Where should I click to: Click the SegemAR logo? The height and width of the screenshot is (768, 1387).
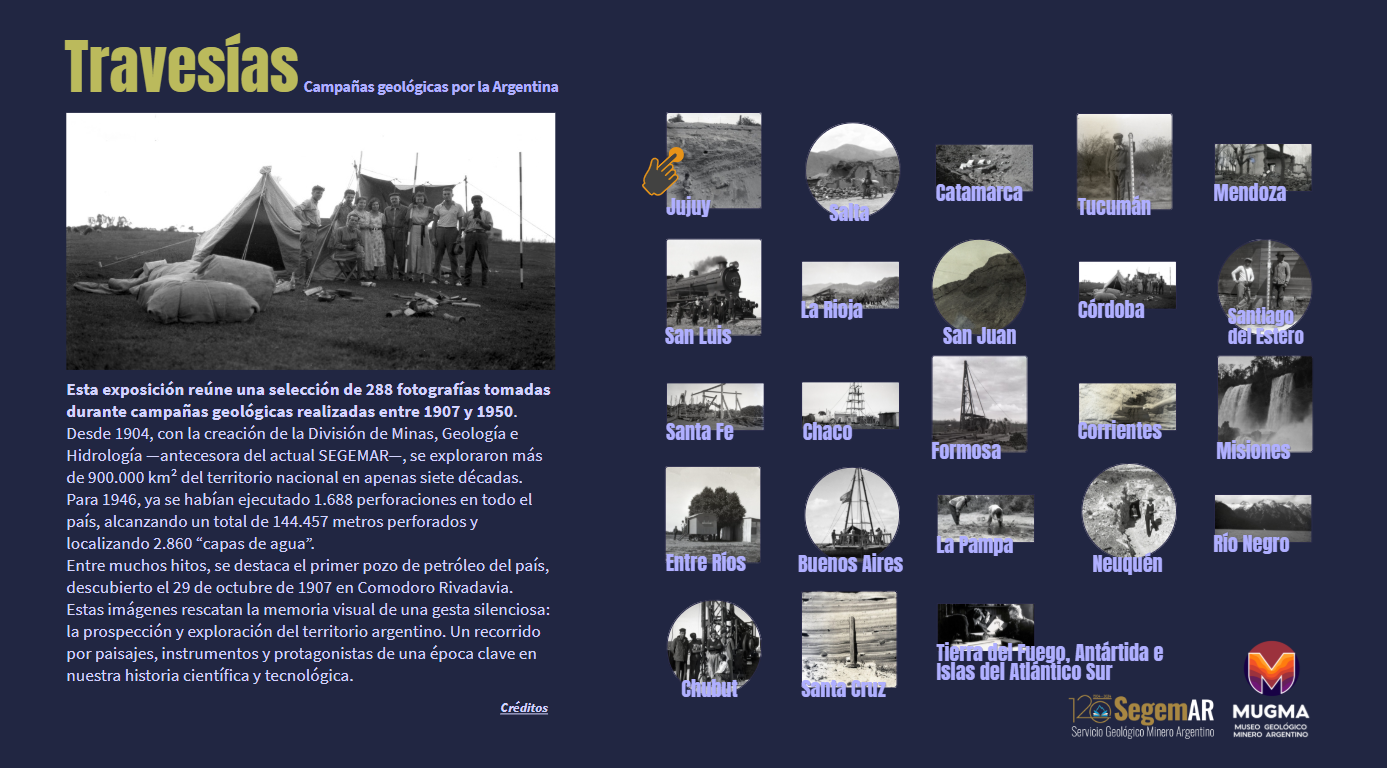pyautogui.click(x=1142, y=716)
